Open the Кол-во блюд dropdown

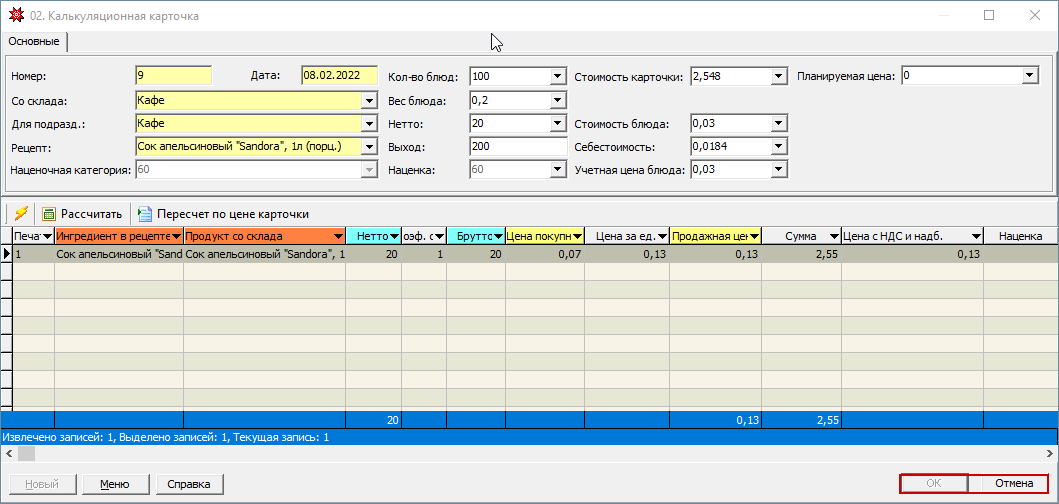558,76
